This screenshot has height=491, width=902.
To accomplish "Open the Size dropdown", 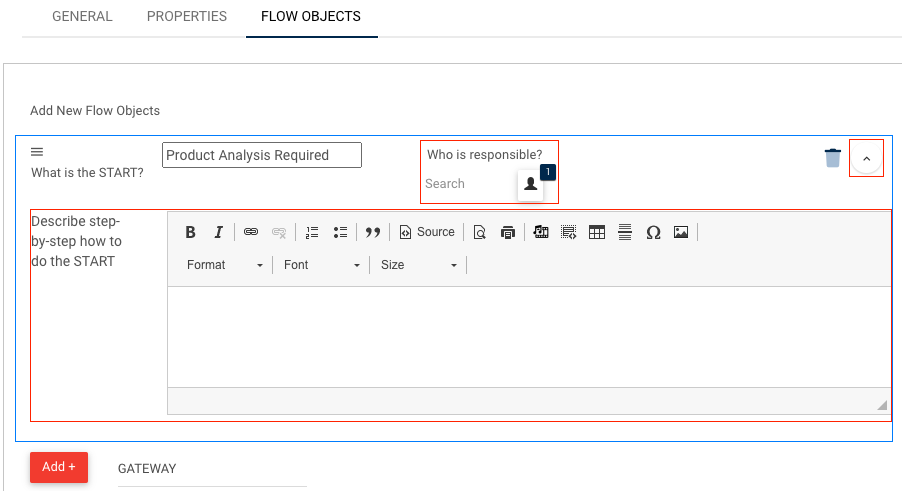I will click(419, 265).
